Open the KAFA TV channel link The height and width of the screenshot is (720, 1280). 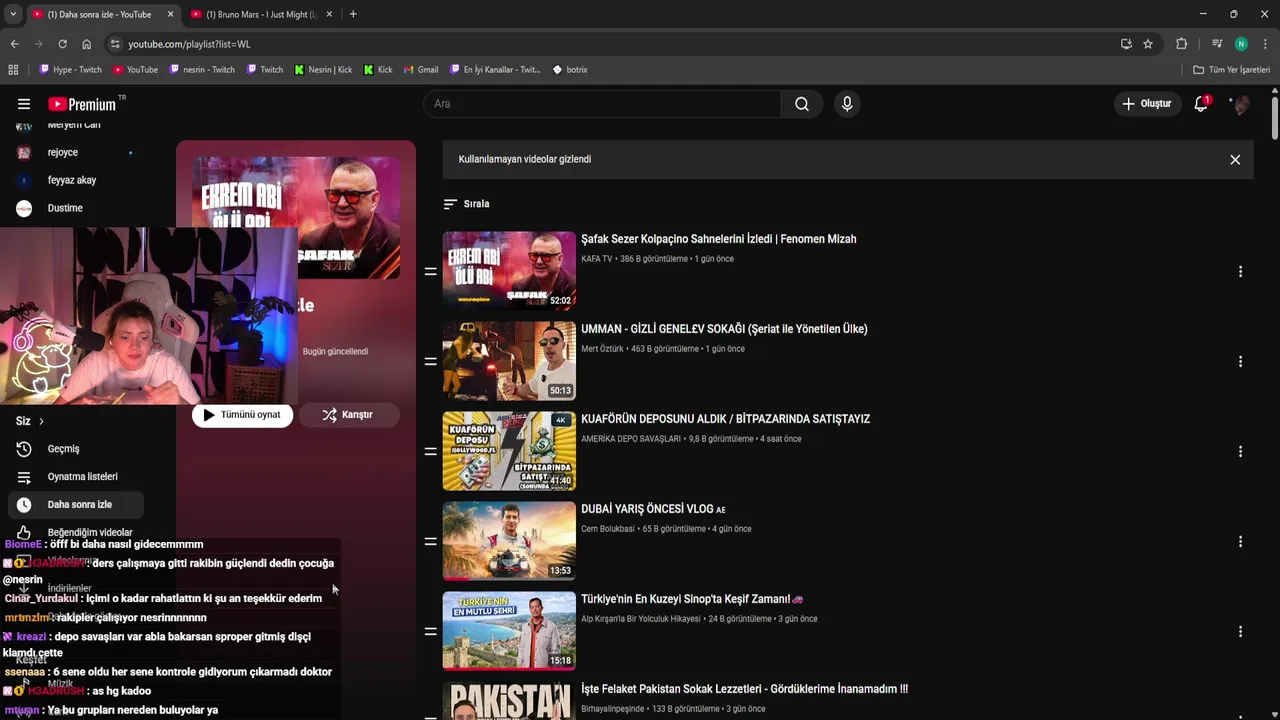[596, 259]
